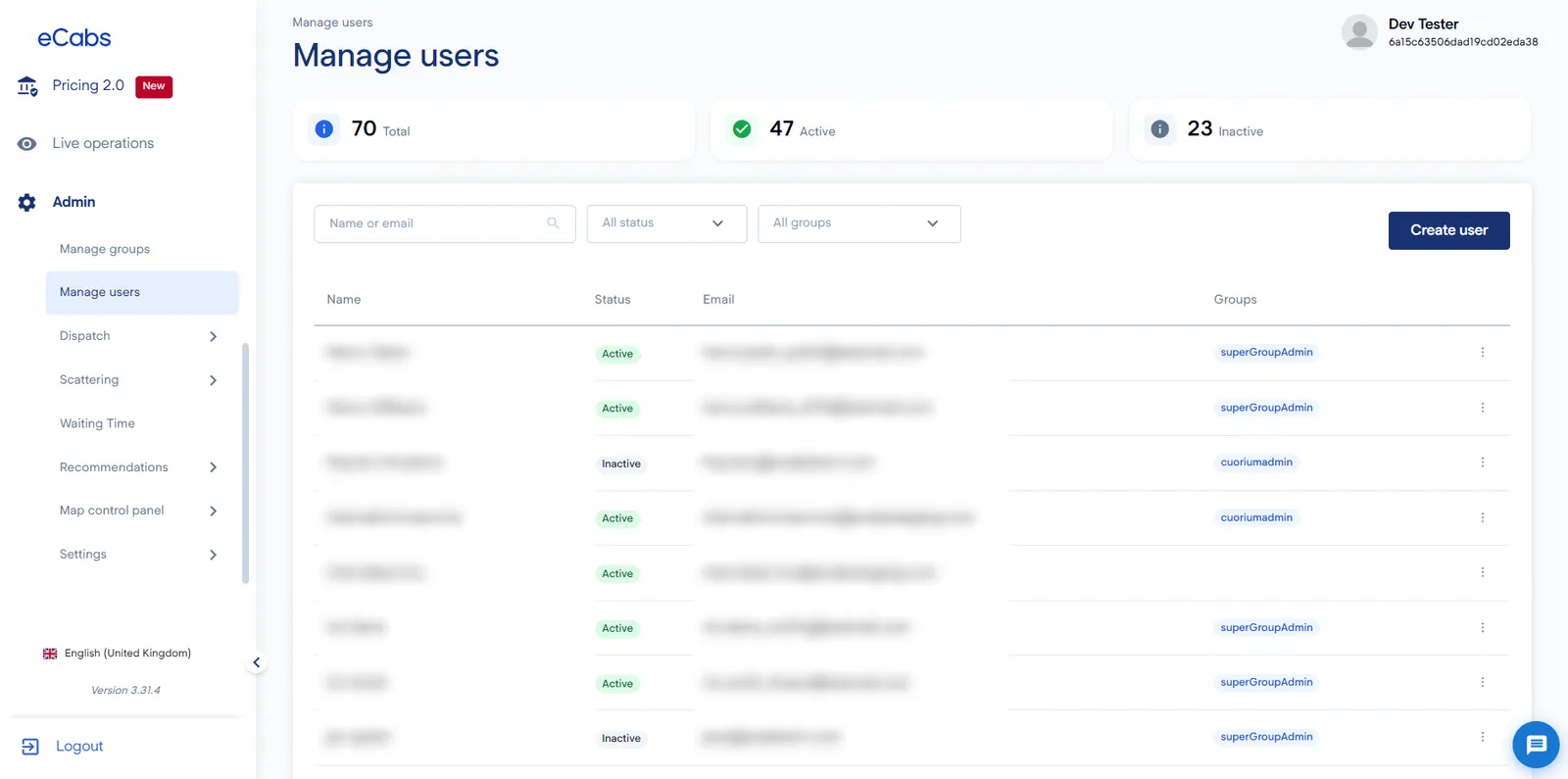Click the first row's Active badge
This screenshot has width=1568, height=779.
(617, 354)
